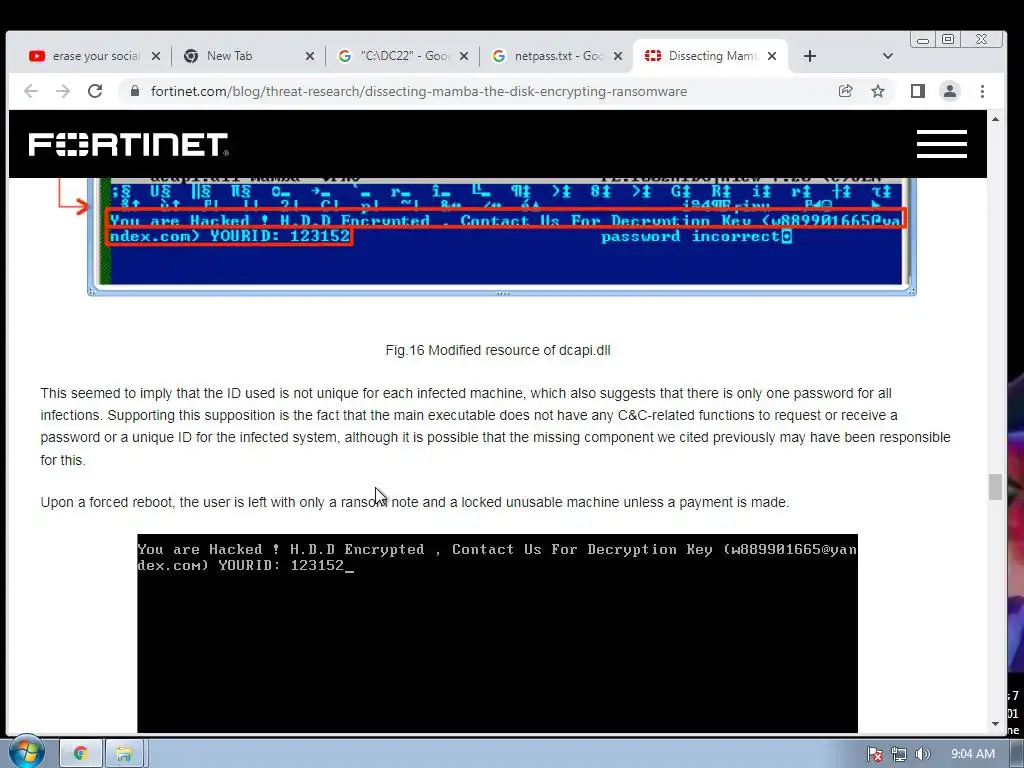Close the "C:\DC22" search tab
The height and width of the screenshot is (768, 1024).
click(464, 56)
